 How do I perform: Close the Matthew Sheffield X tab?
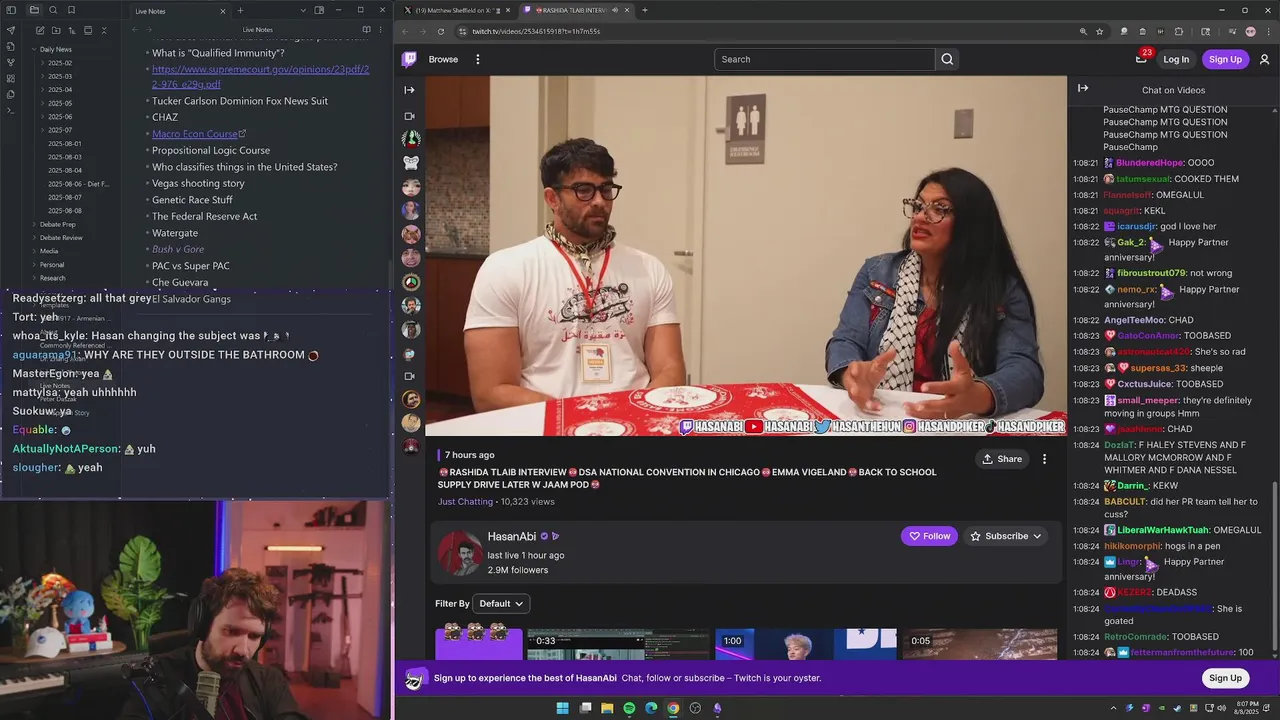point(508,10)
